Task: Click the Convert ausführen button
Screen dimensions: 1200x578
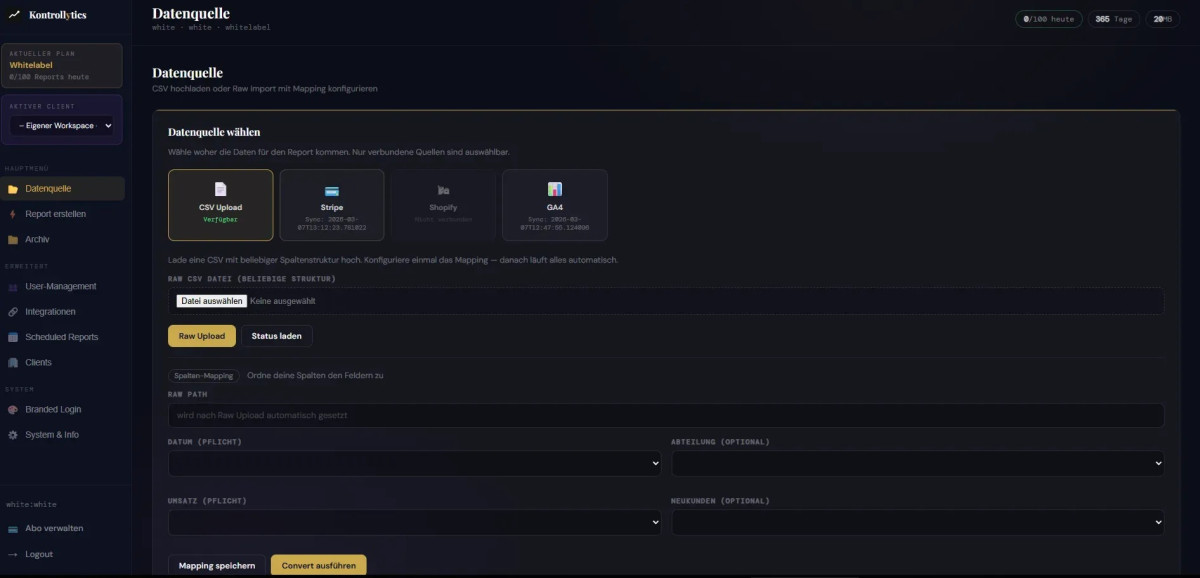Action: pos(318,564)
